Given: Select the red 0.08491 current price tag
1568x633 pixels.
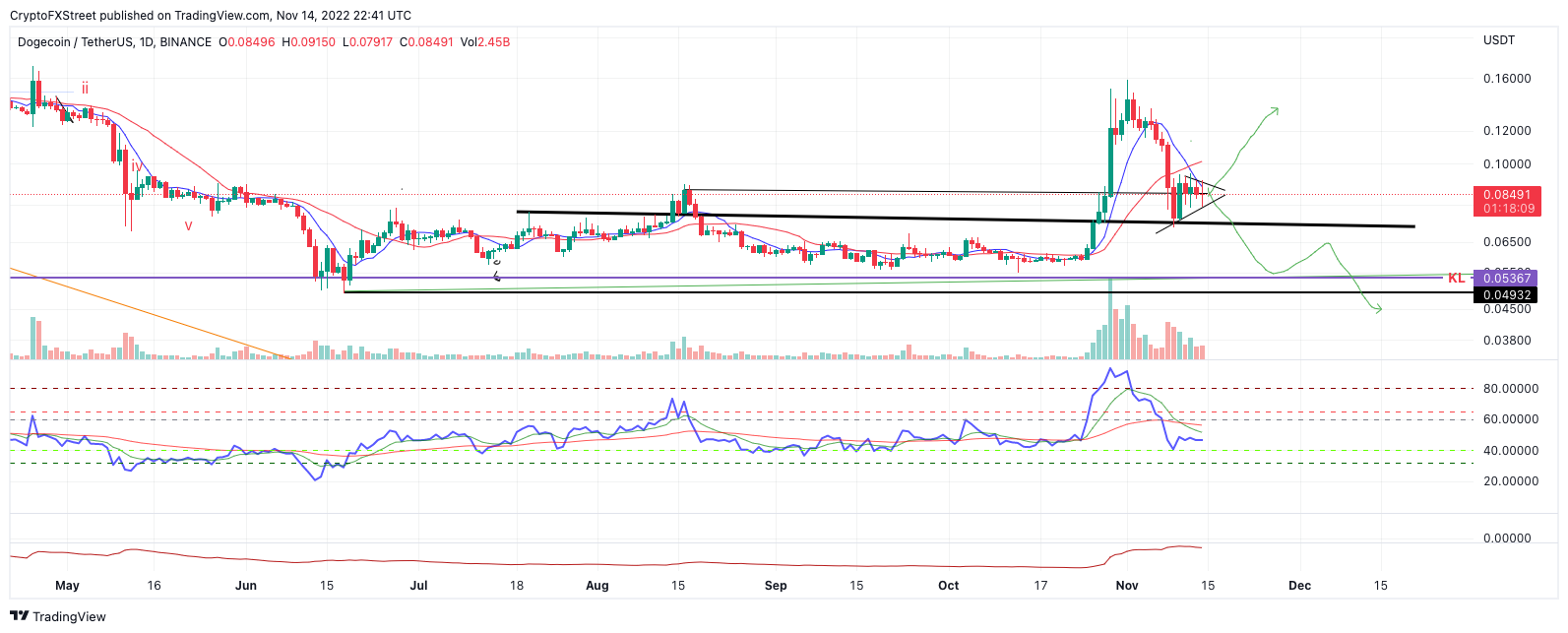Looking at the screenshot, I should tap(1506, 201).
